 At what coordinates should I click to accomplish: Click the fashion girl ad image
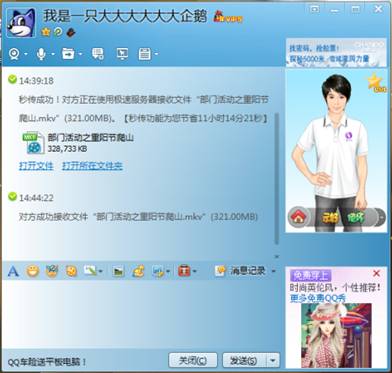[336, 335]
